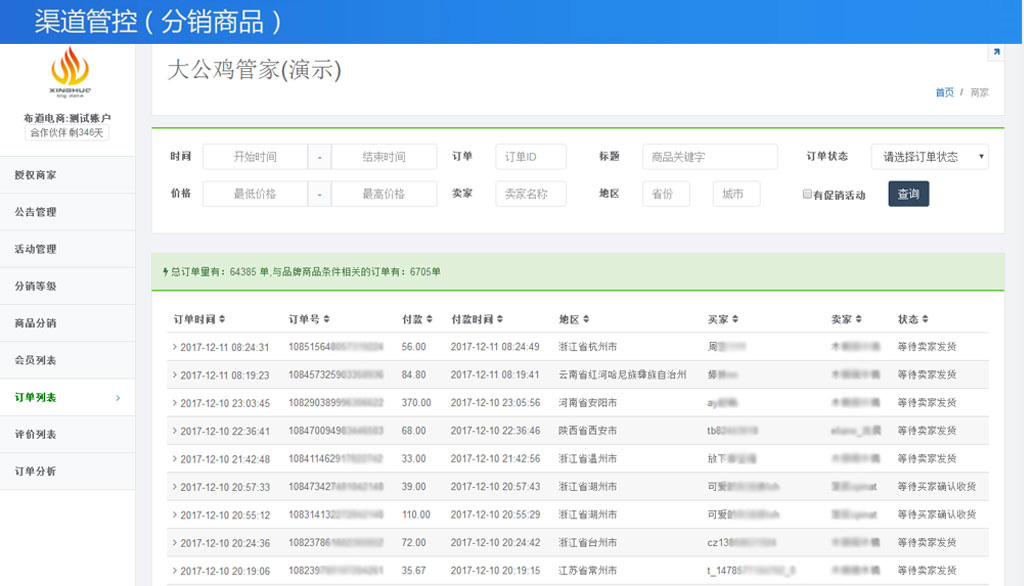The image size is (1024, 586).
Task: Click the 河南省安阳市 region cell
Action: [587, 403]
